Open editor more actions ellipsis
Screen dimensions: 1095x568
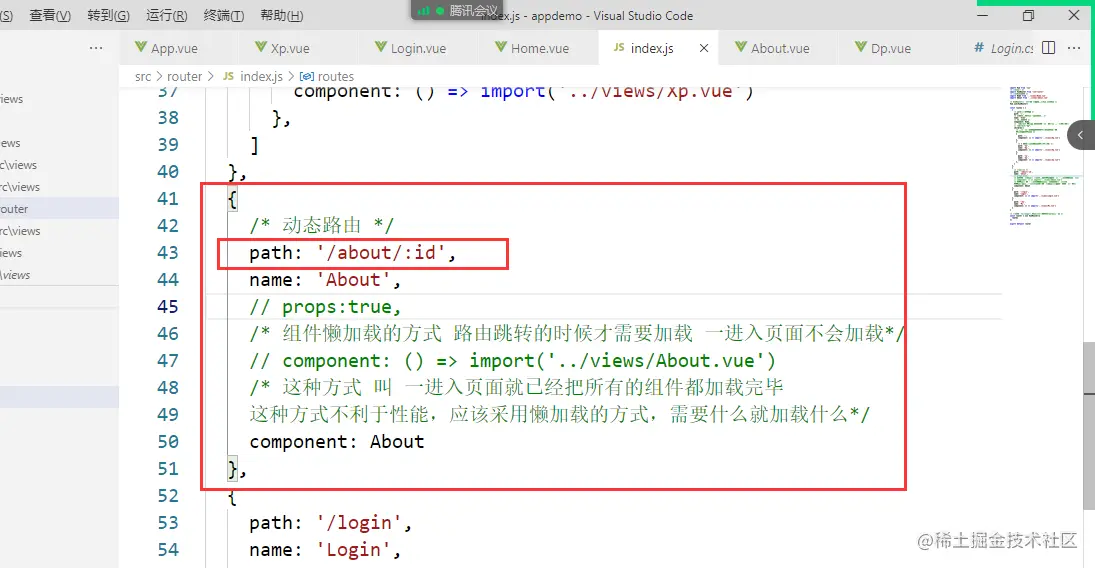point(1074,48)
